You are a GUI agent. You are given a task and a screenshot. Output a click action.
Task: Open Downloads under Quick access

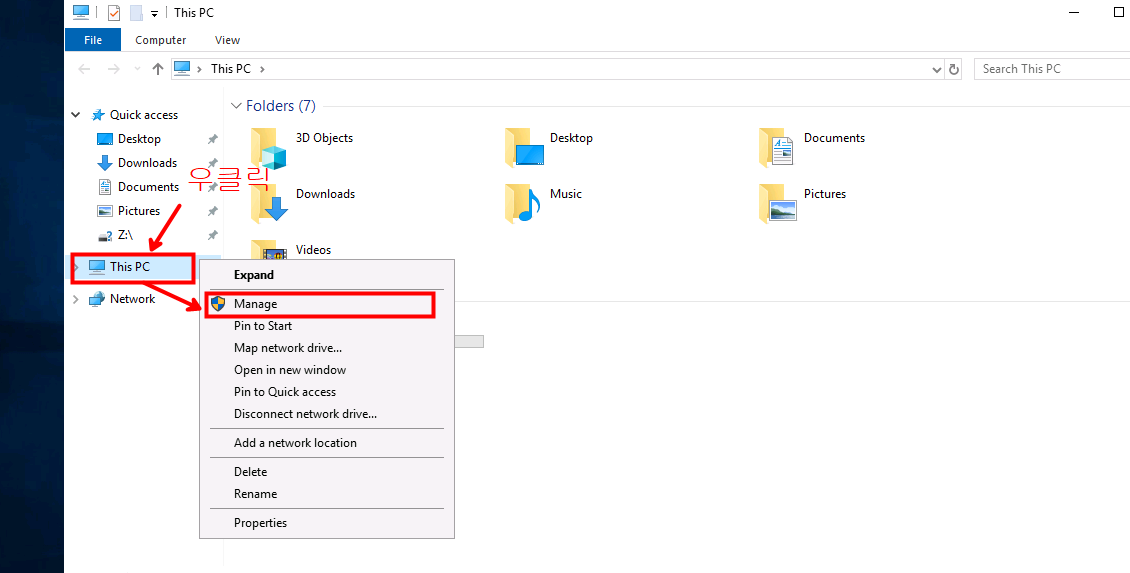pyautogui.click(x=147, y=163)
